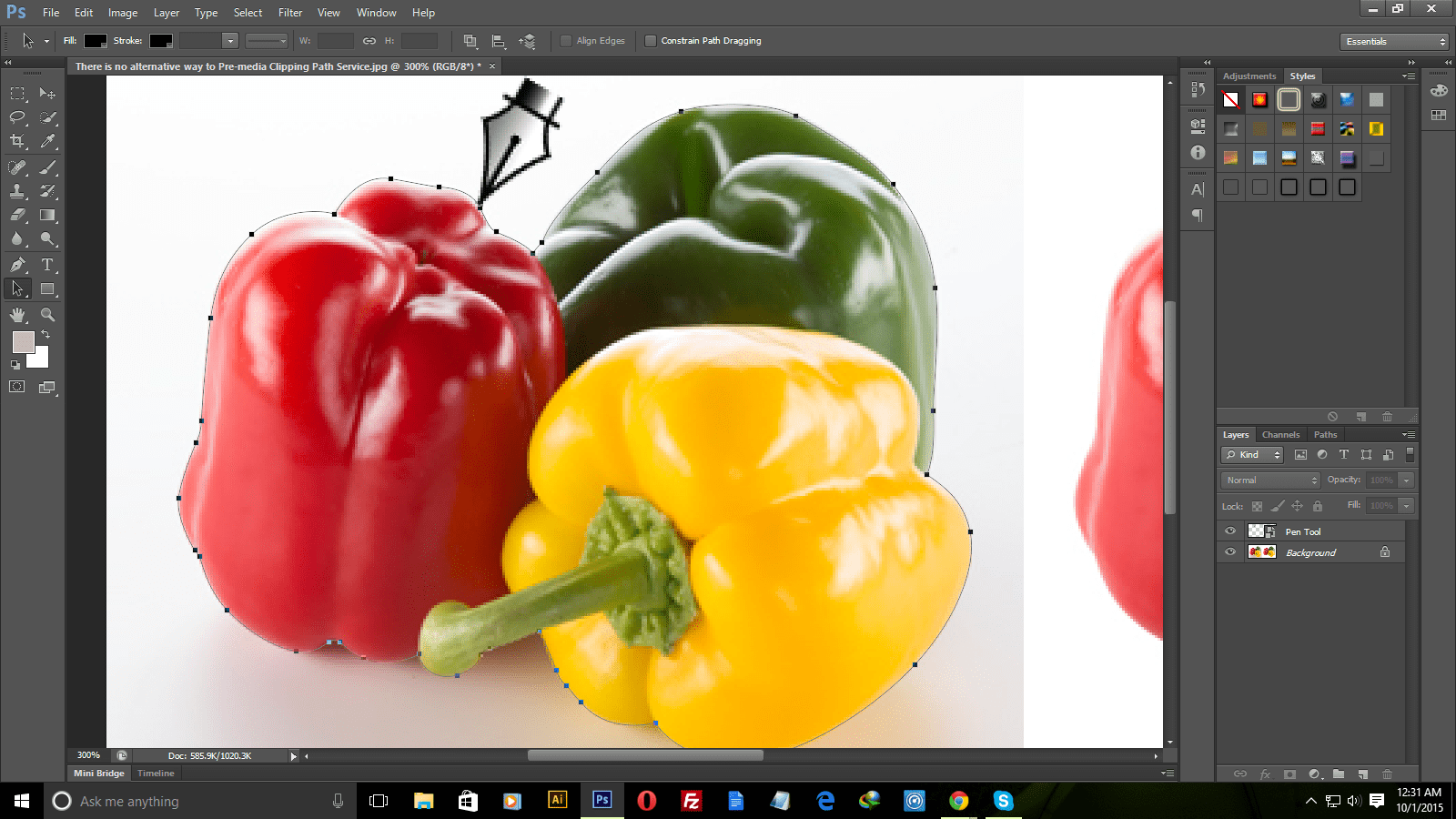Open the Timeline panel tab
Viewport: 1456px width, 819px height.
coord(156,773)
